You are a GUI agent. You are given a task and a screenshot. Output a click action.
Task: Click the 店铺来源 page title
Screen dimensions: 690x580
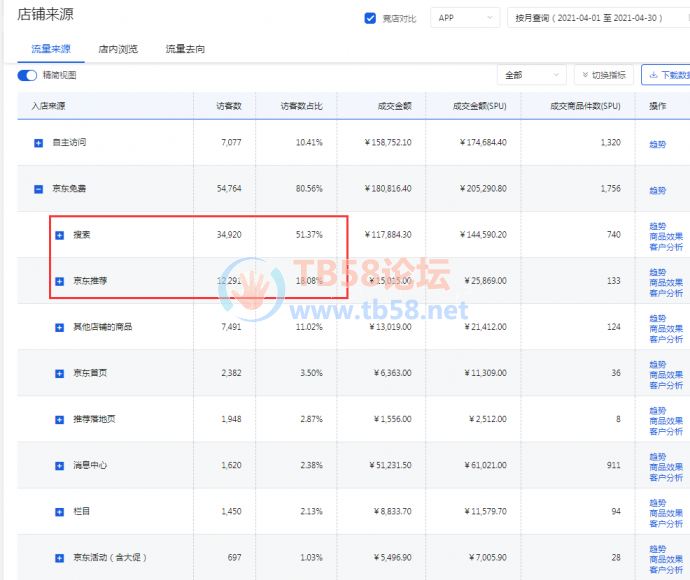click(45, 15)
